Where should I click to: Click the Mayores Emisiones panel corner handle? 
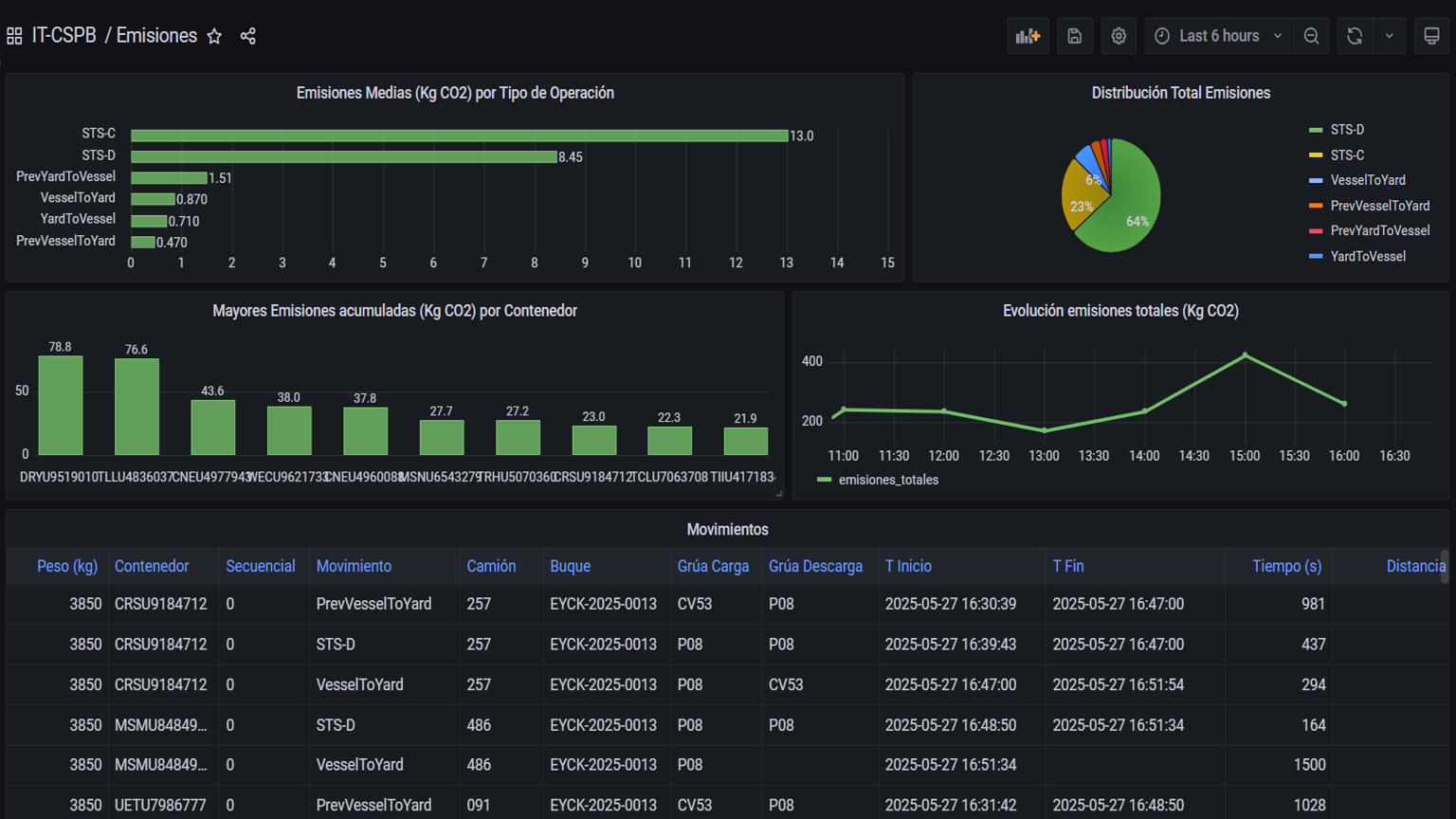tap(779, 493)
